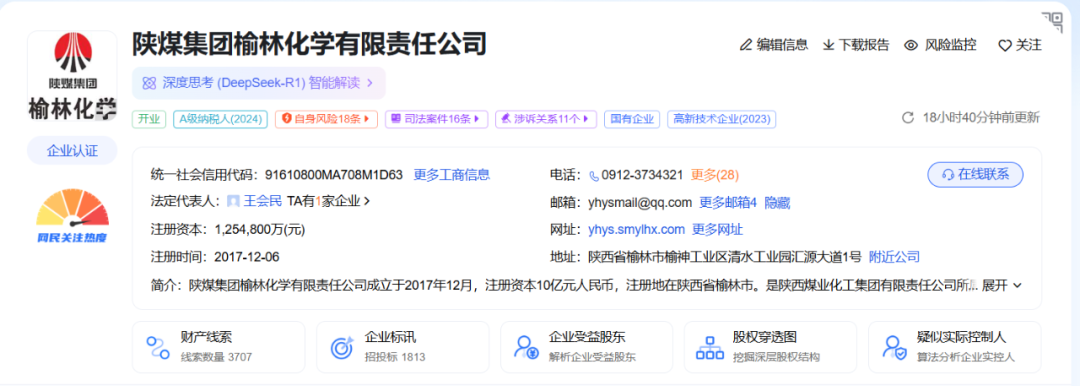This screenshot has width=1080, height=386.
Task: Click the DeepSeek-R1 atom icon
Action: coord(149,83)
